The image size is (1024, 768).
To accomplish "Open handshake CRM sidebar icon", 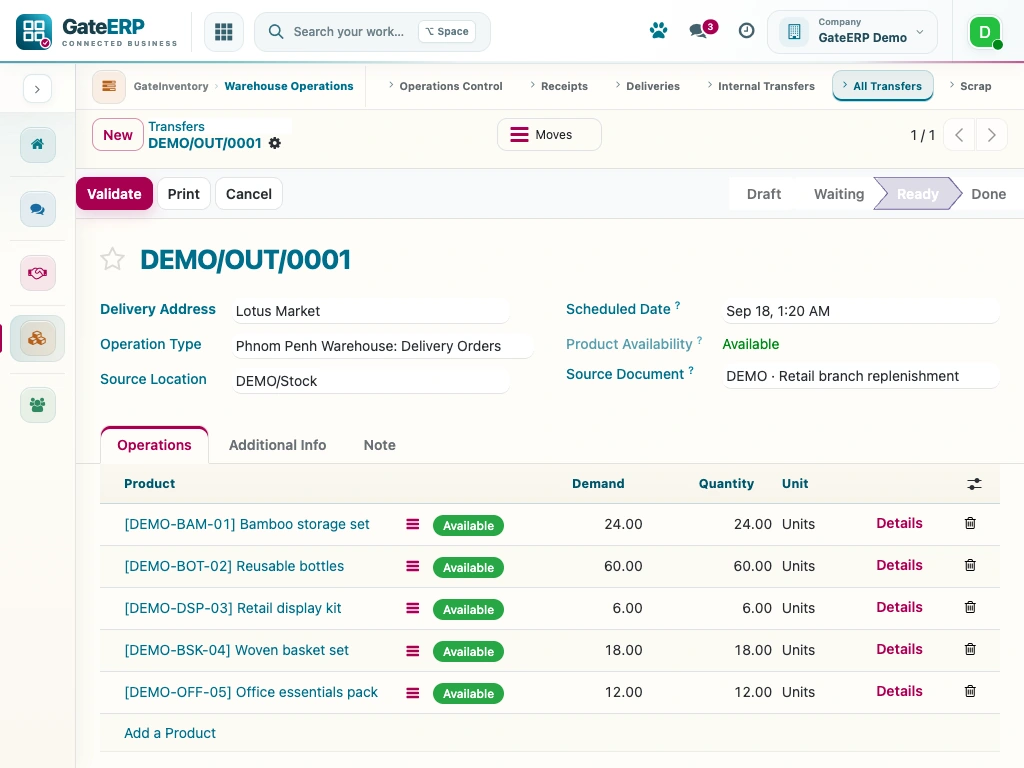I will tap(37, 273).
